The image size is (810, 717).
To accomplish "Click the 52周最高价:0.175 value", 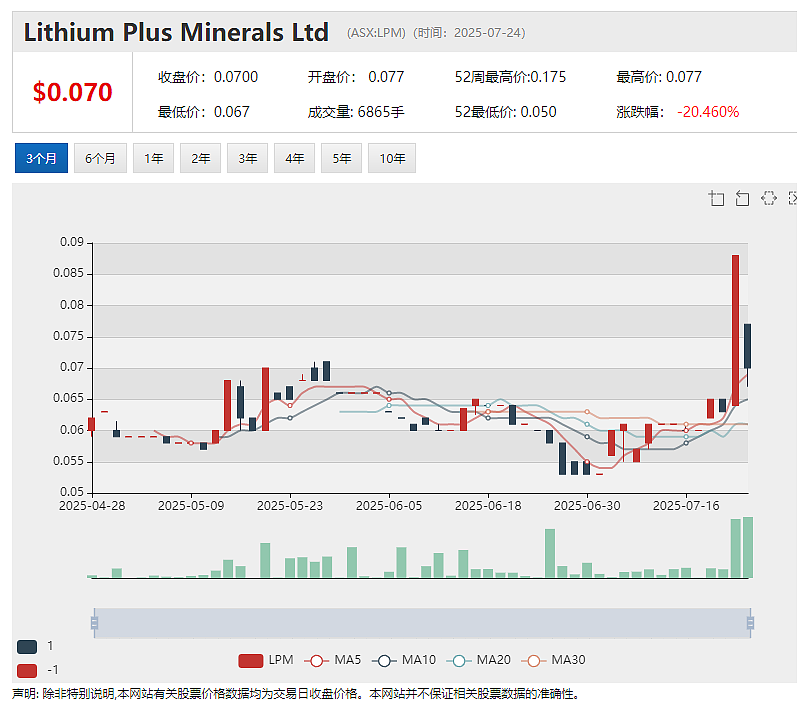I will tap(510, 77).
